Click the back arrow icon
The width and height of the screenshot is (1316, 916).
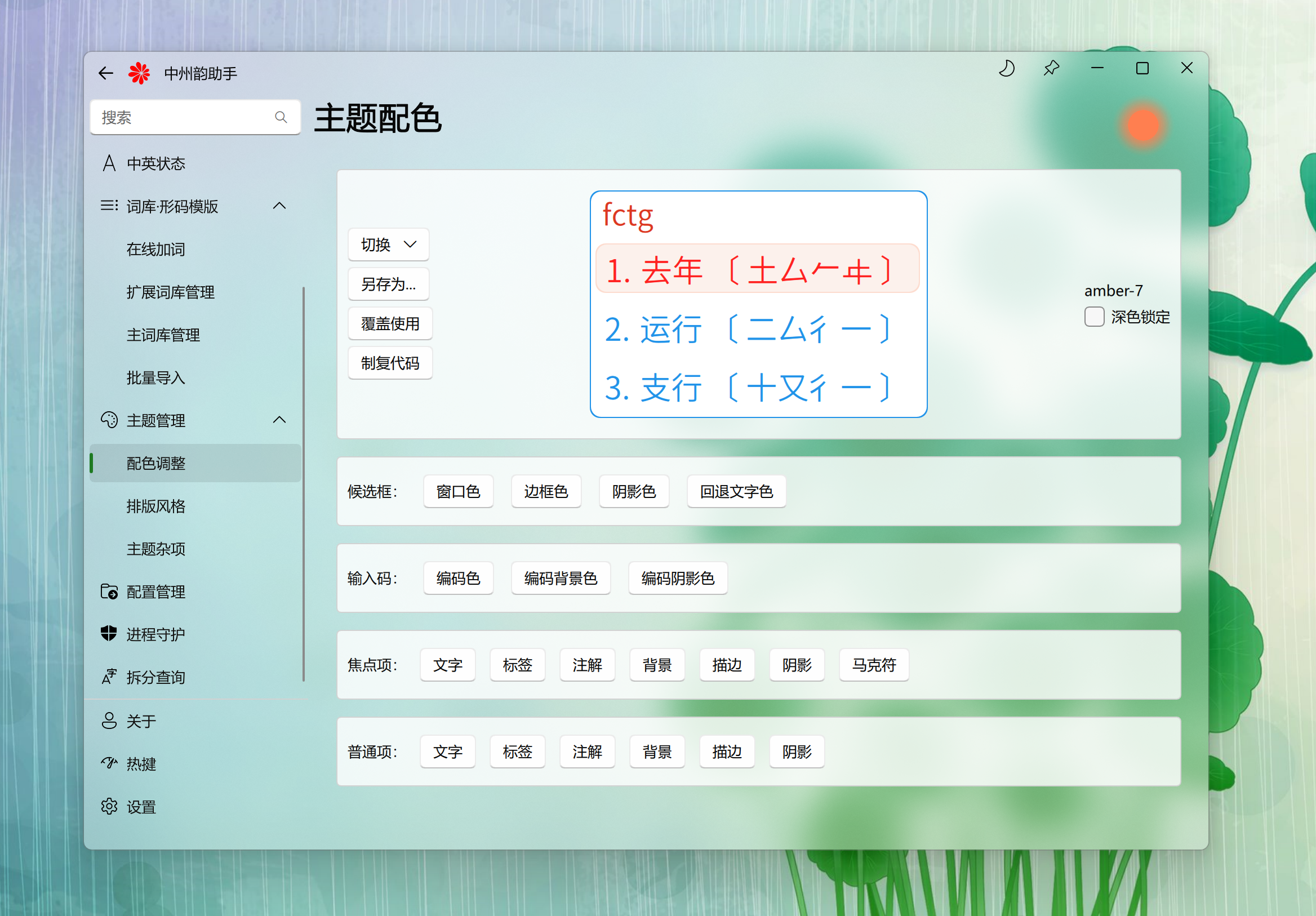click(x=105, y=73)
